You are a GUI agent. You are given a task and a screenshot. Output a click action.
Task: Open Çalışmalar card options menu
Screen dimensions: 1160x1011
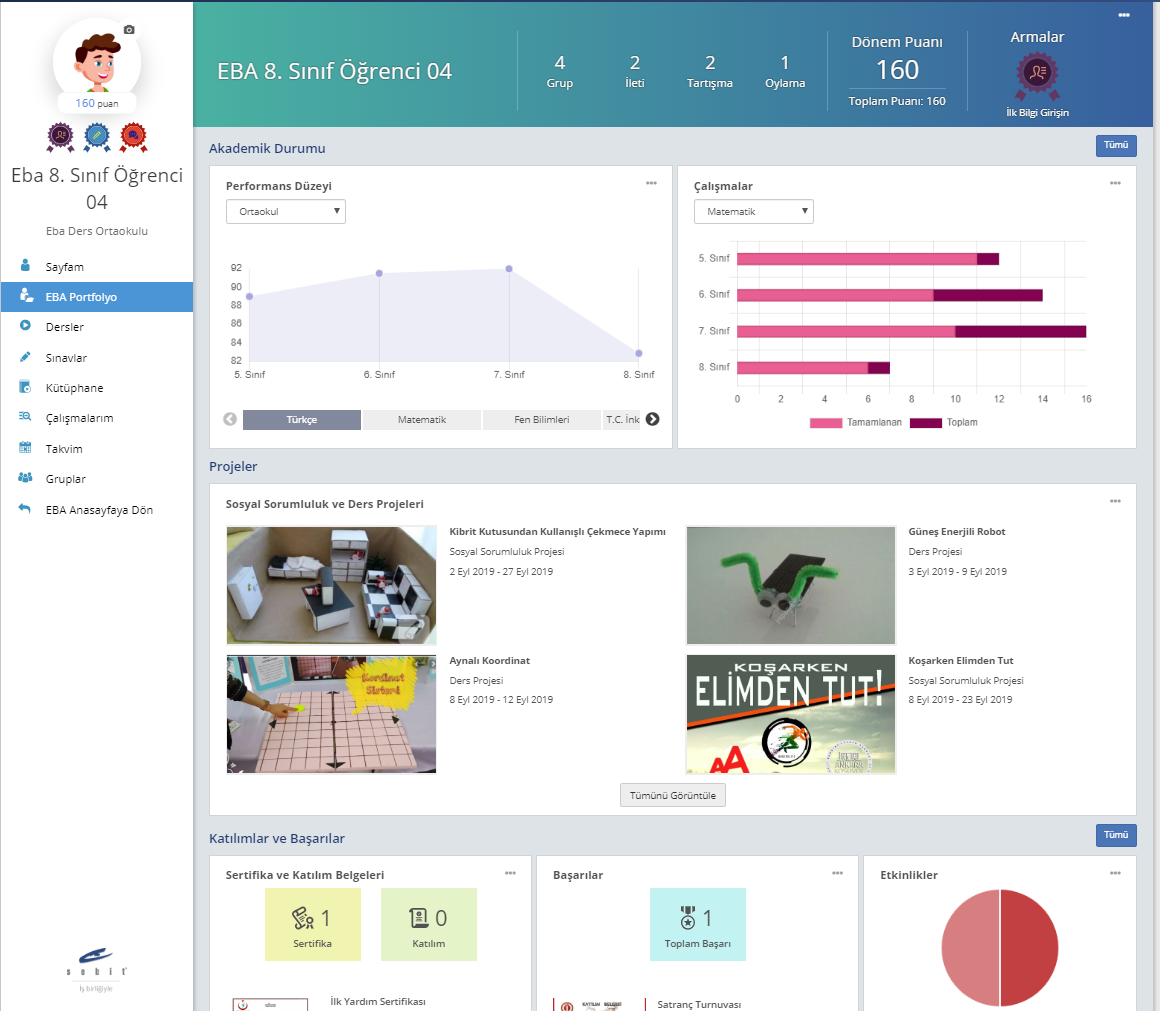click(x=1115, y=183)
